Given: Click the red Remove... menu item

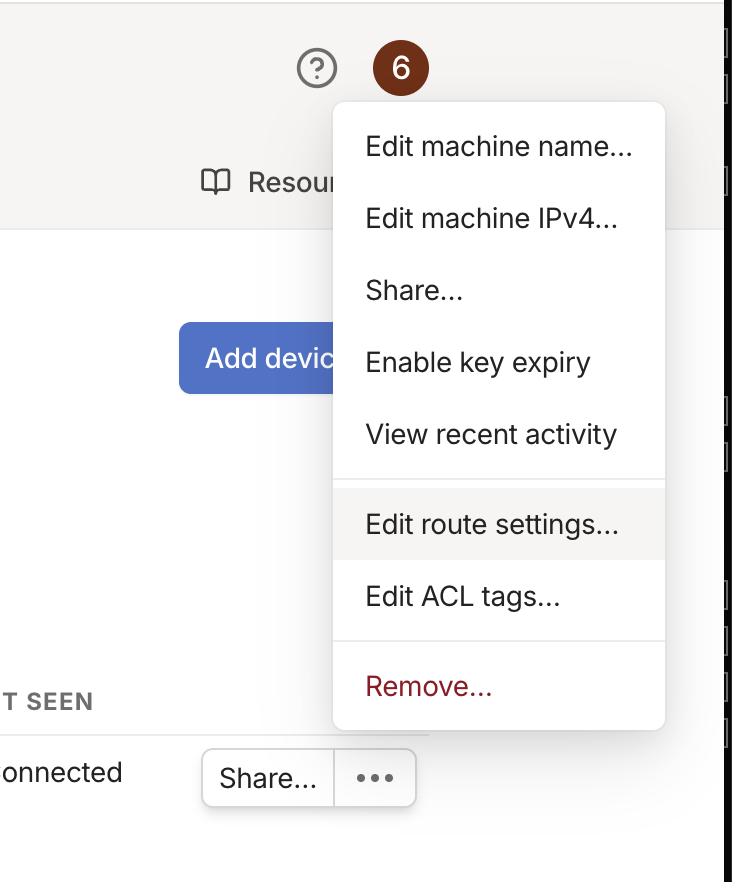Looking at the screenshot, I should pos(428,686).
